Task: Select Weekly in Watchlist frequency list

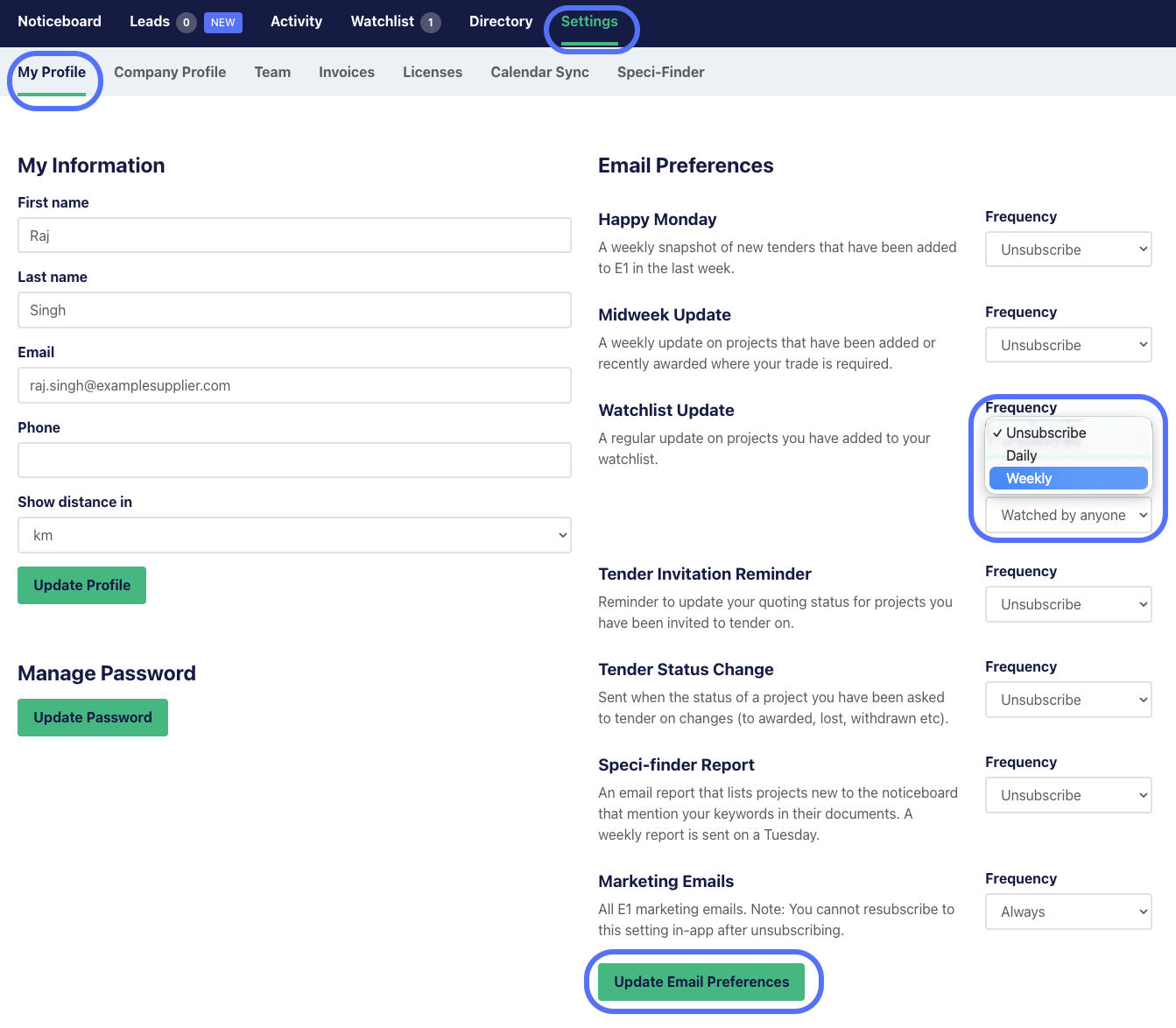Action: tap(1067, 478)
